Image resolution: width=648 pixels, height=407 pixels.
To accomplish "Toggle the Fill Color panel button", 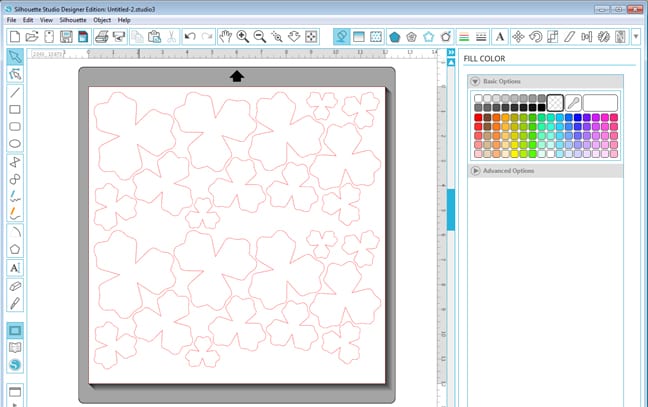I will click(341, 37).
